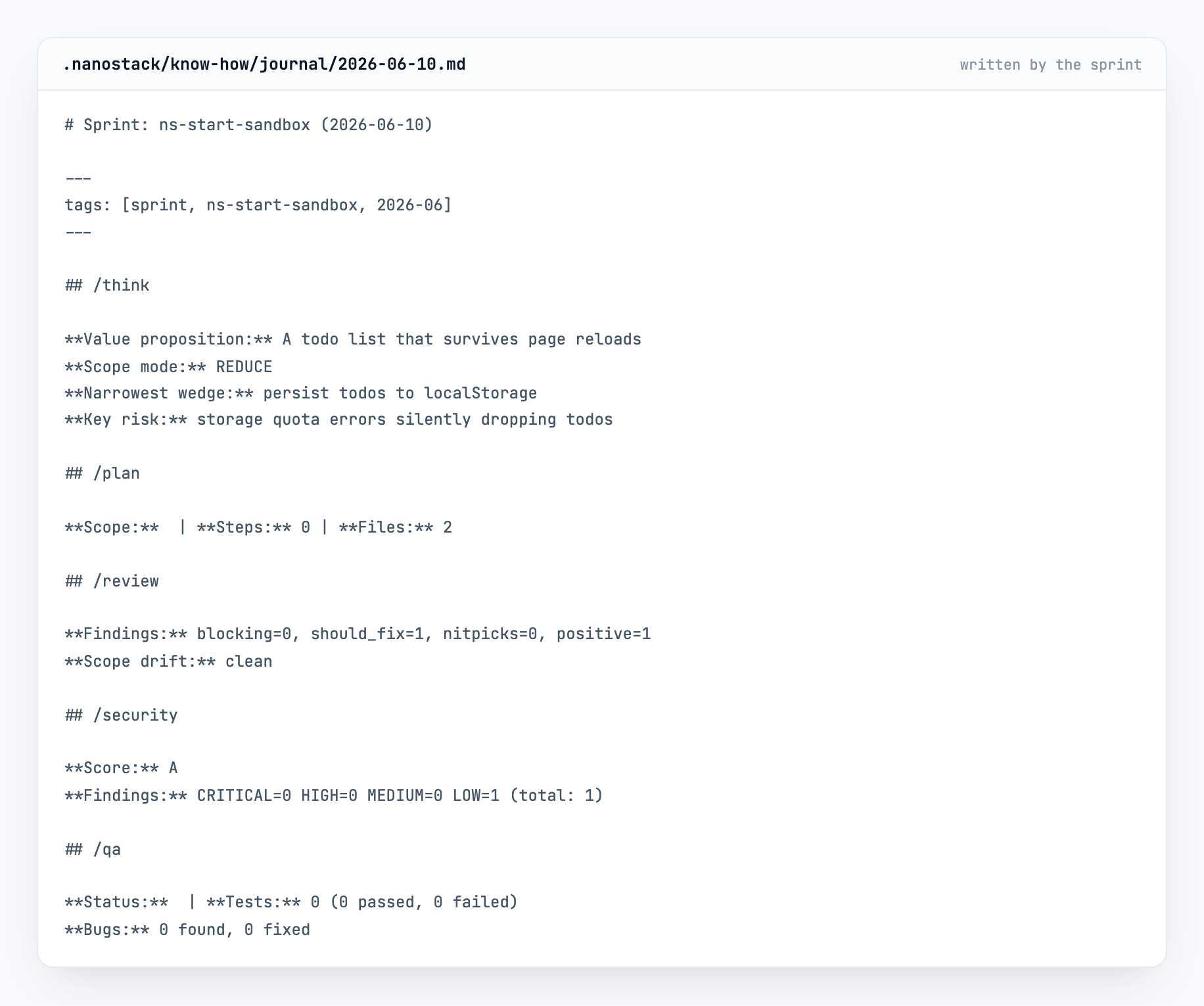Screen dimensions: 1204x1006
Task: Click the '**Bugs:** 0 found, 0 fixed' line
Action: click(187, 930)
